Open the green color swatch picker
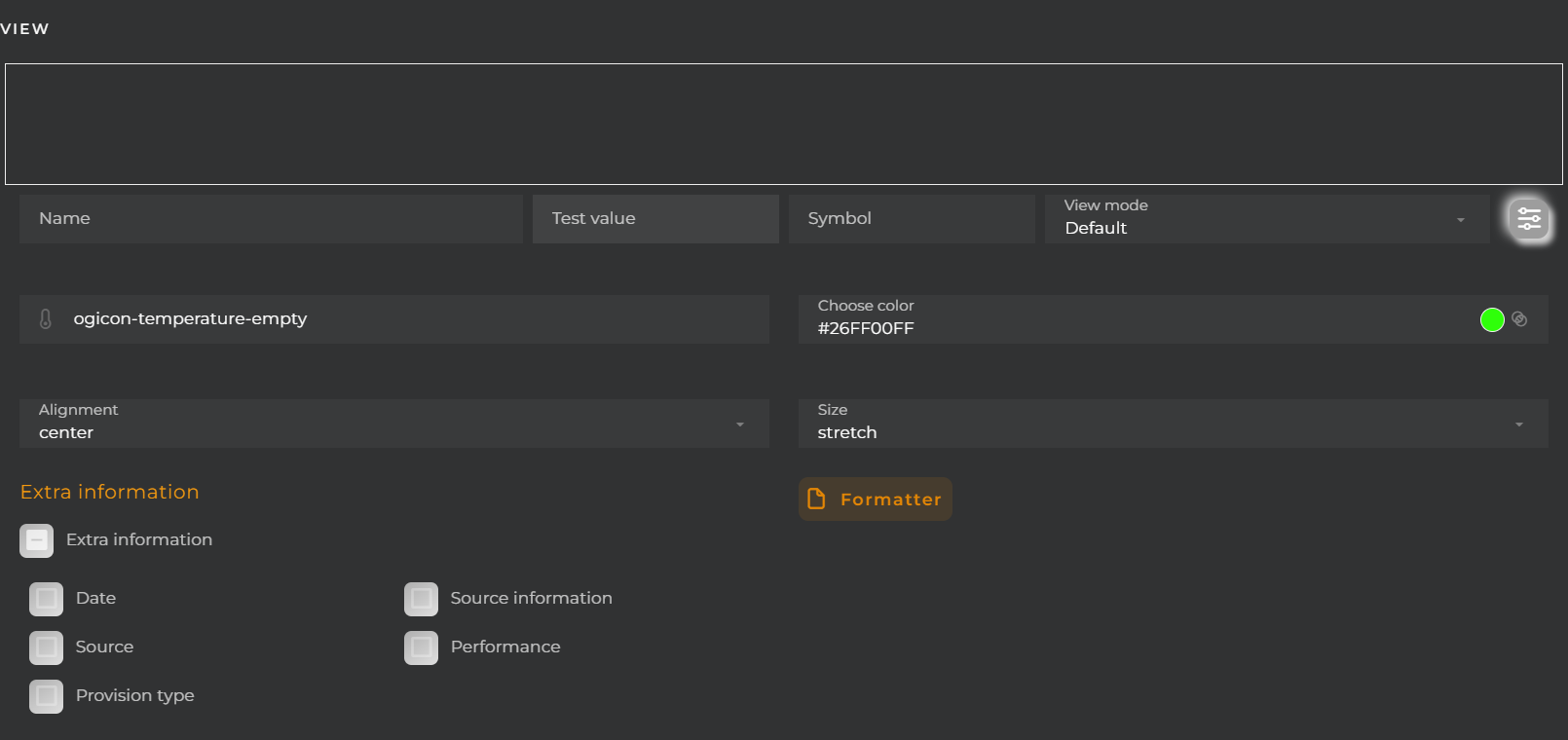 pos(1492,319)
